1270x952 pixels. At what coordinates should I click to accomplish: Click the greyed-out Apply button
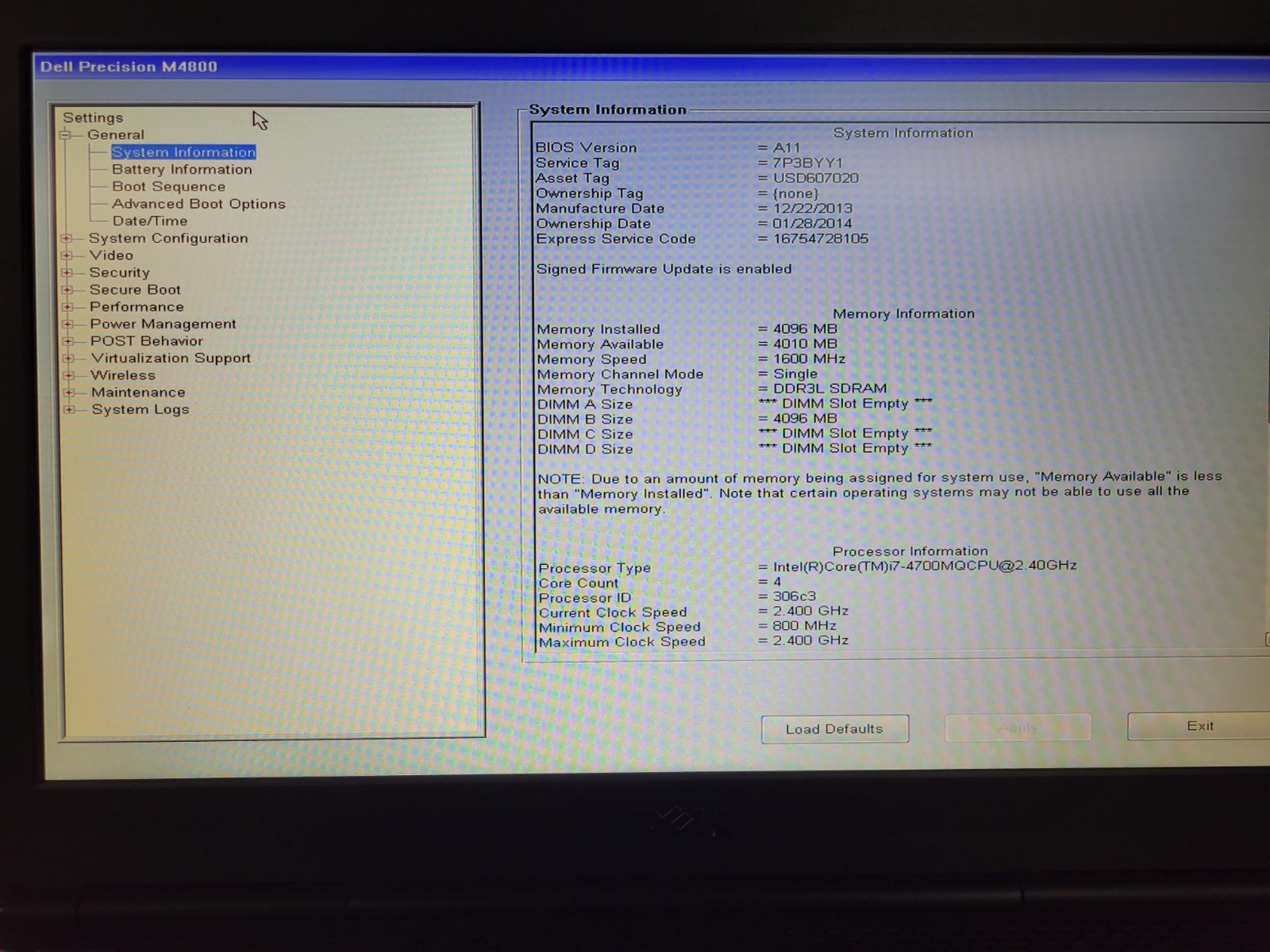pyautogui.click(x=1018, y=727)
